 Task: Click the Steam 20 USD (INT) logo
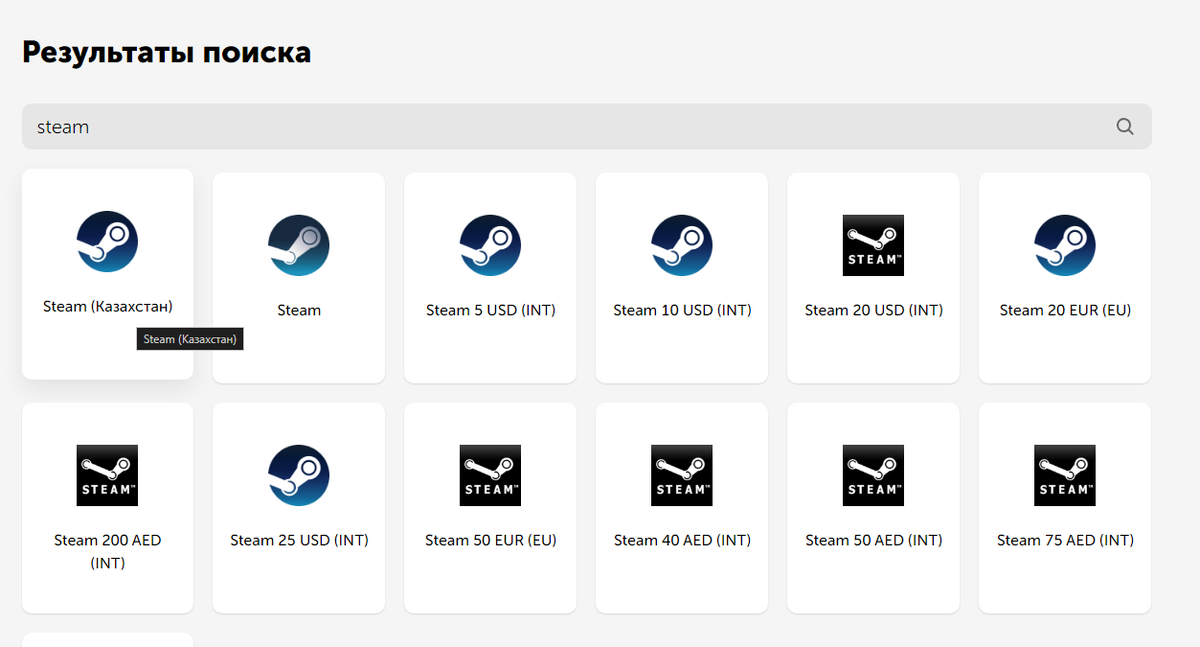tap(873, 246)
